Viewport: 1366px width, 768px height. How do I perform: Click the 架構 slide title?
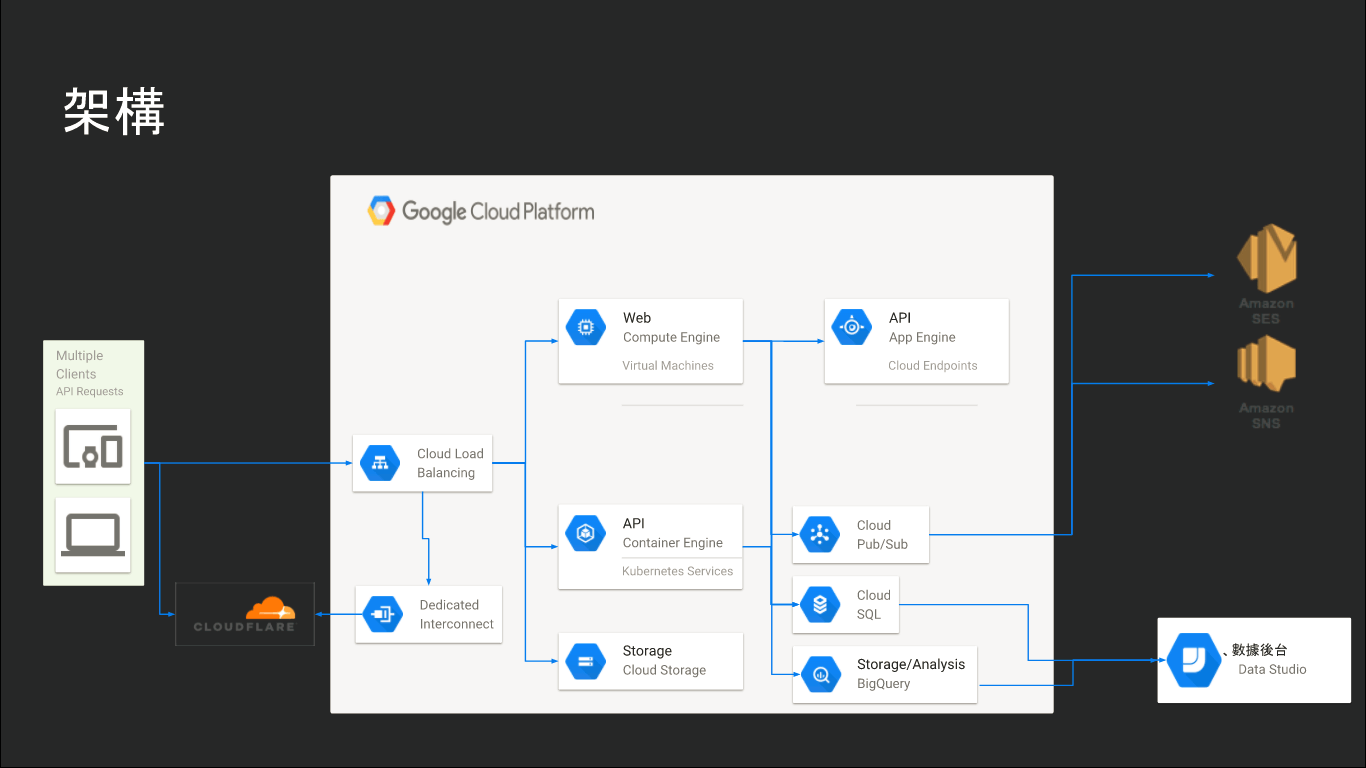click(114, 111)
